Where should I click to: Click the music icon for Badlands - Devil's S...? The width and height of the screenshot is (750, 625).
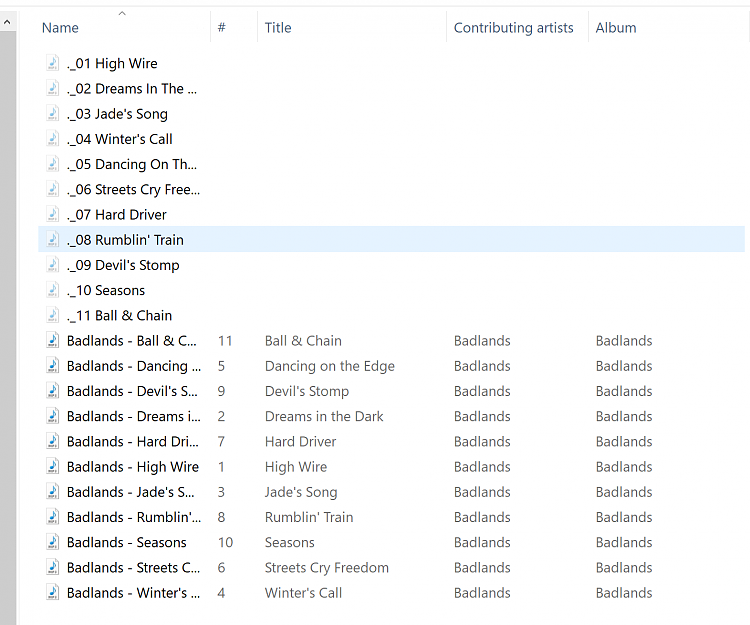53,391
